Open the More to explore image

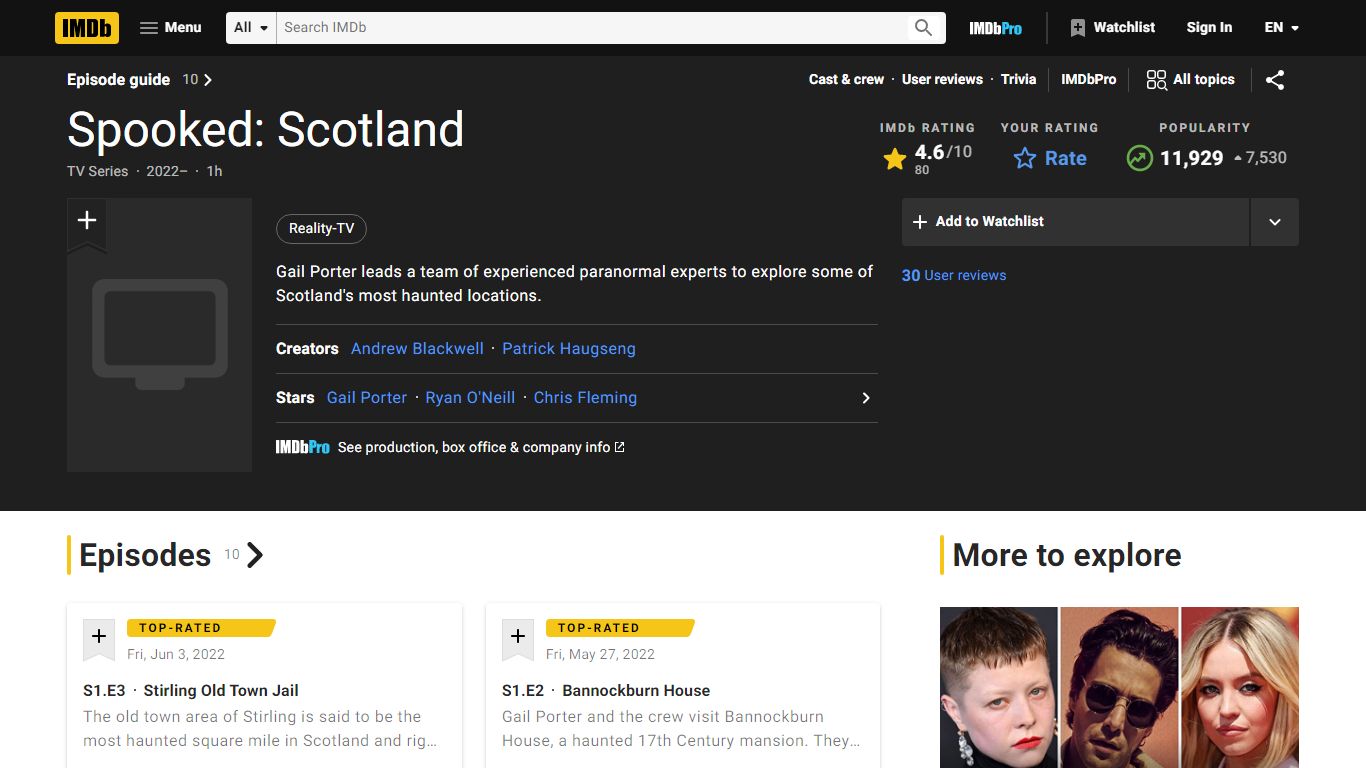[1119, 687]
